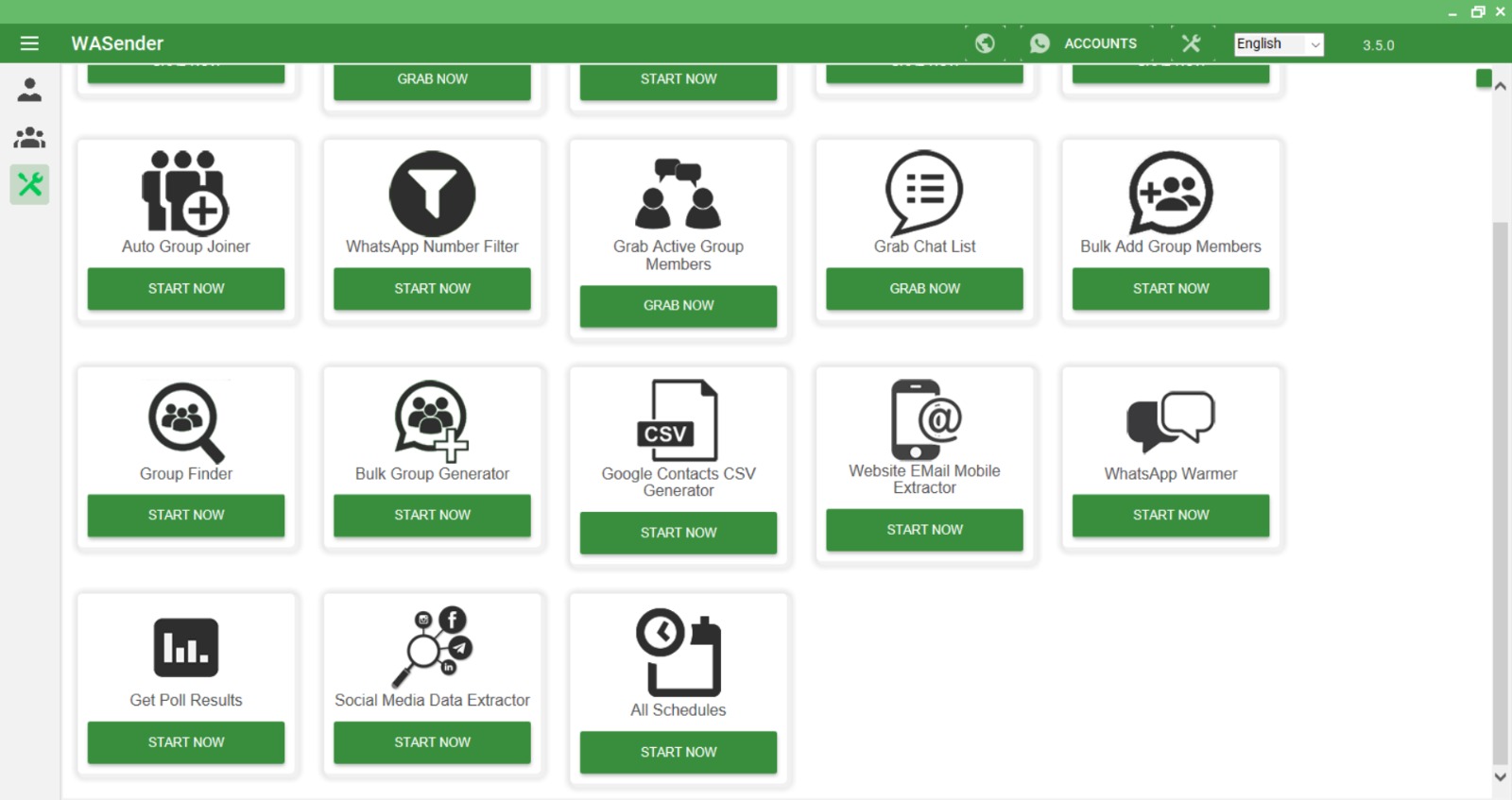Image resolution: width=1512 pixels, height=800 pixels.
Task: Click the globe icon in header
Action: [x=985, y=43]
